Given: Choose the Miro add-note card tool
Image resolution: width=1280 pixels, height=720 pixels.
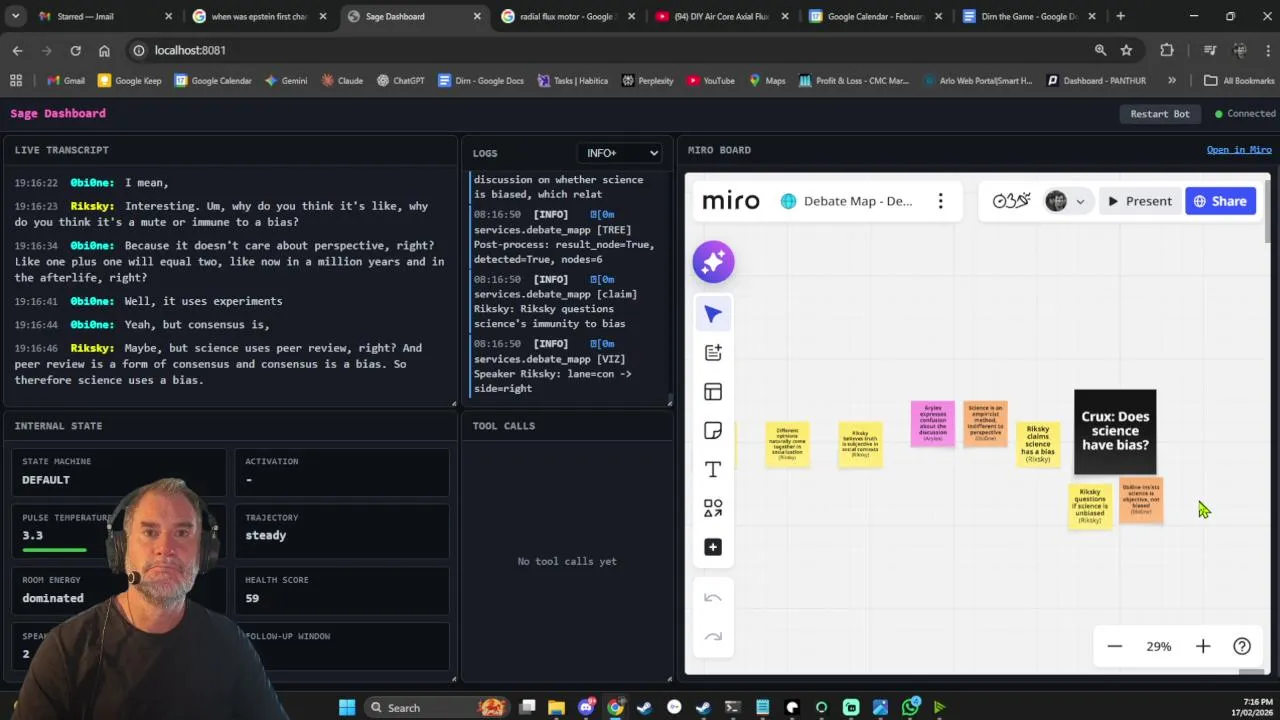Looking at the screenshot, I should 713,352.
